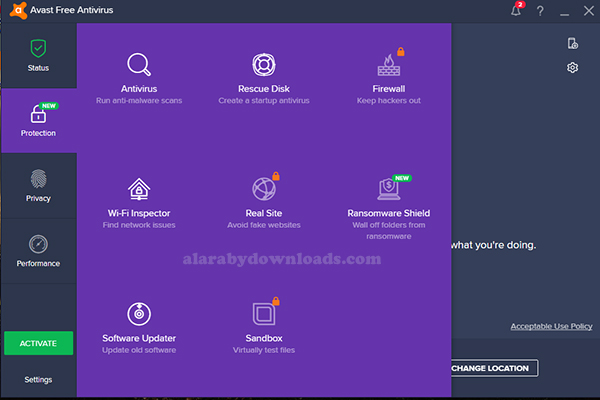Viewport: 600px width, 400px height.
Task: Click the NEW badge on Ransomware Shield
Action: point(402,178)
